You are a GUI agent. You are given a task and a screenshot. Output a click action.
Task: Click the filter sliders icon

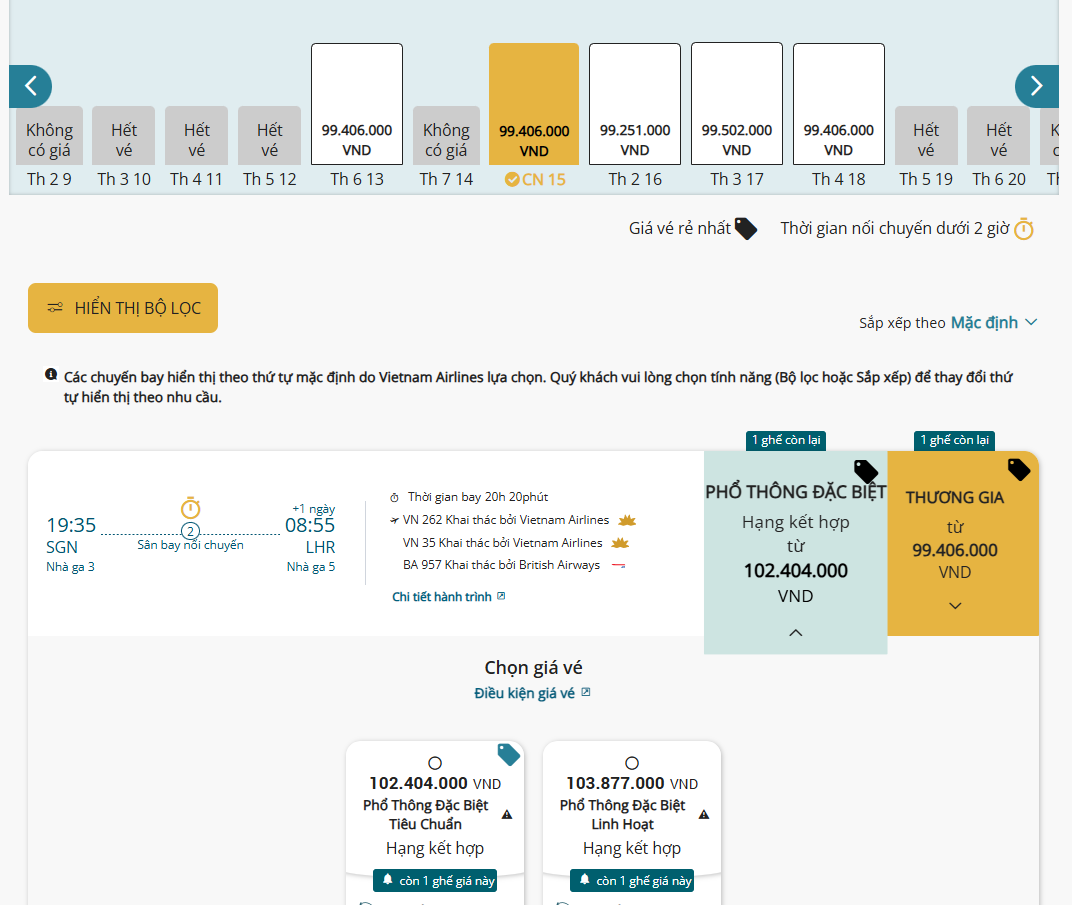tap(55, 308)
